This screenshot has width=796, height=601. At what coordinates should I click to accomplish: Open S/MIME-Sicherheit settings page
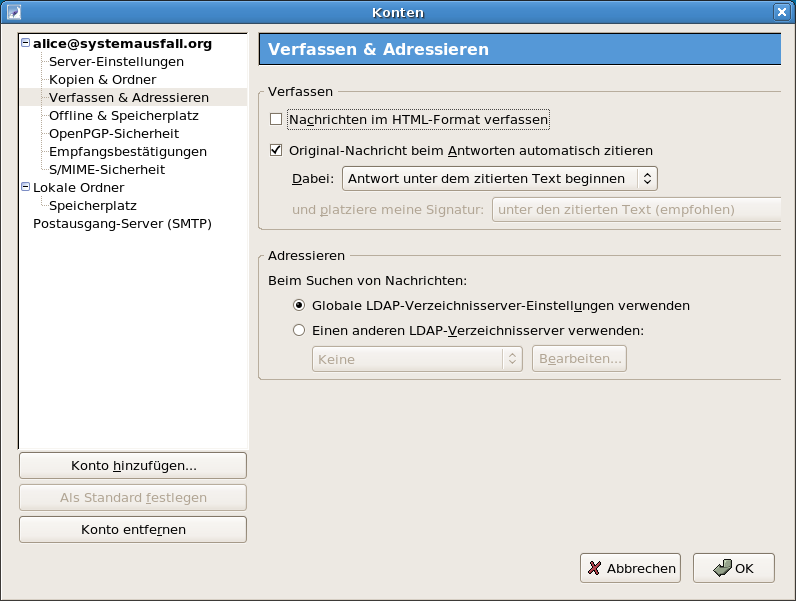(107, 170)
